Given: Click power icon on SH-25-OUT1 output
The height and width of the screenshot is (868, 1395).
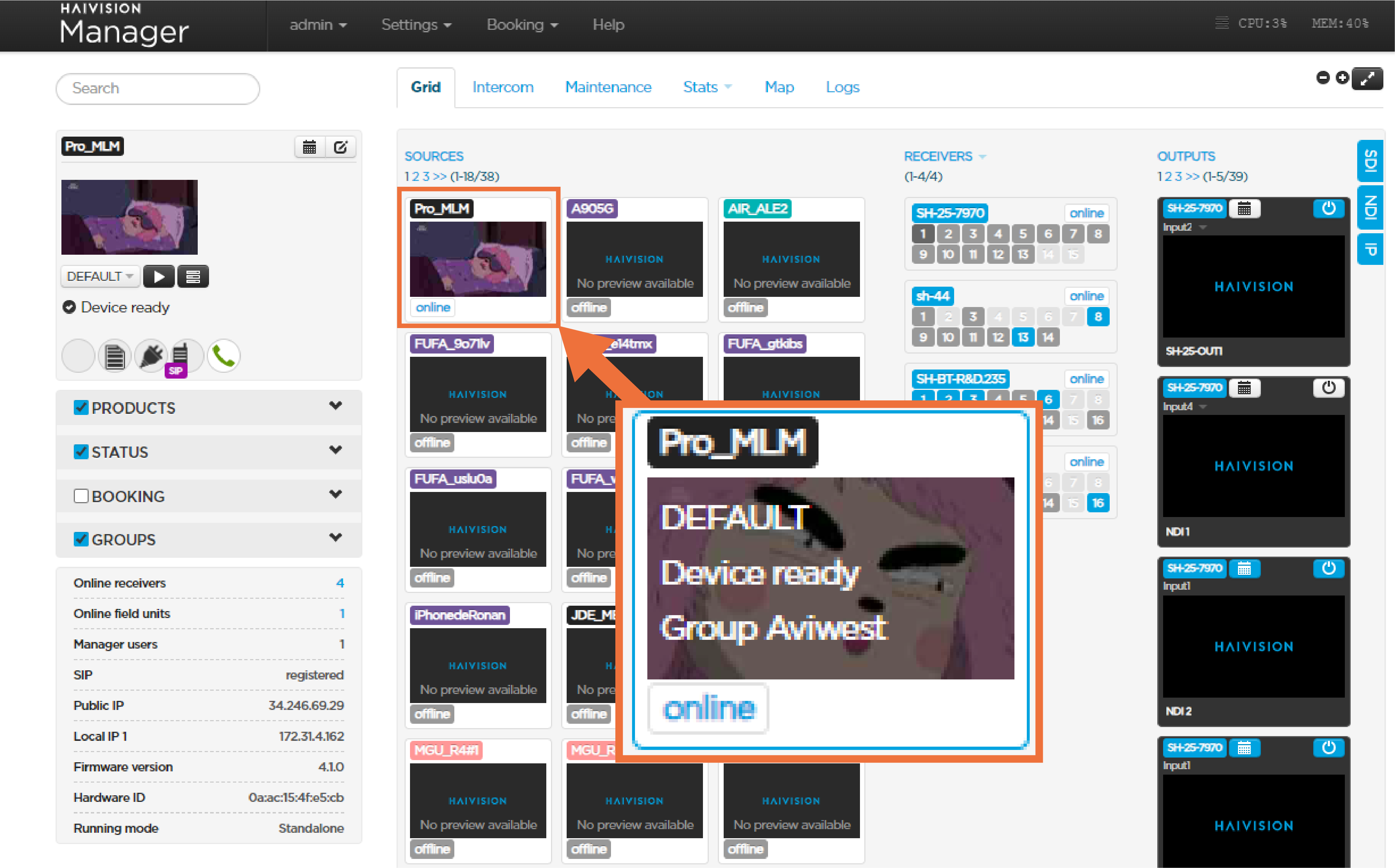Looking at the screenshot, I should 1328,209.
